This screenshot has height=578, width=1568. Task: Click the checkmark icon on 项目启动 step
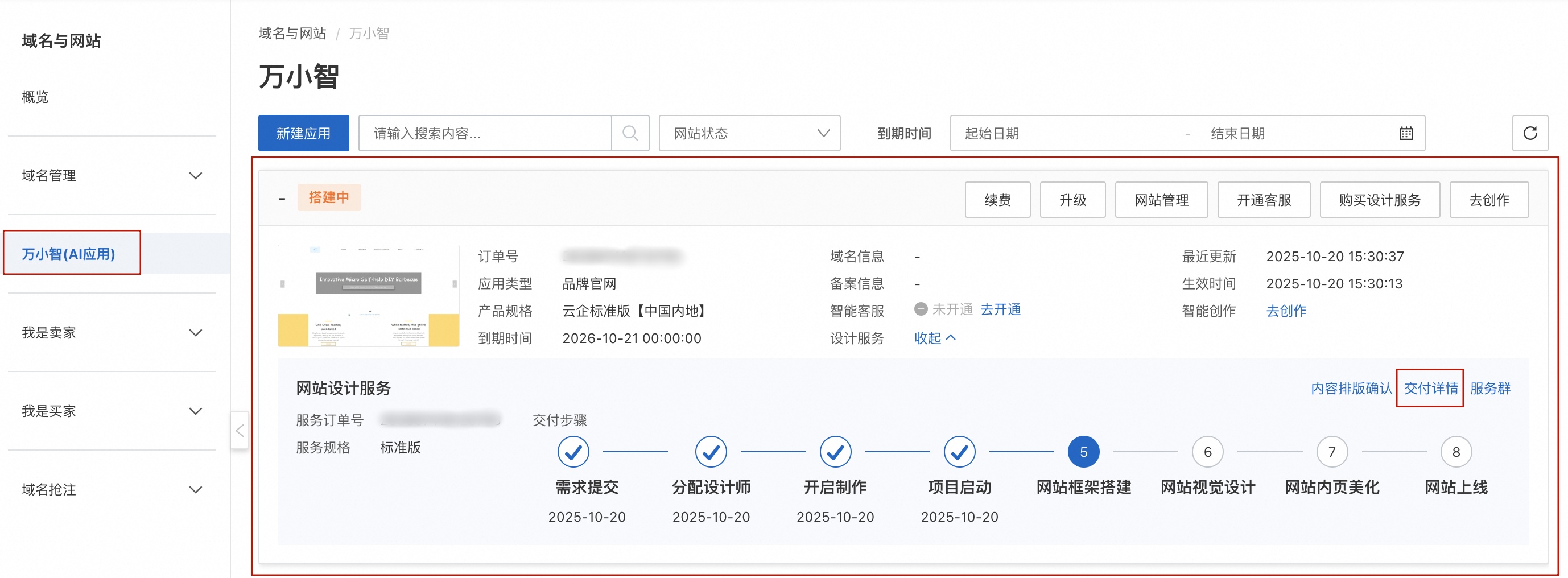[x=959, y=452]
